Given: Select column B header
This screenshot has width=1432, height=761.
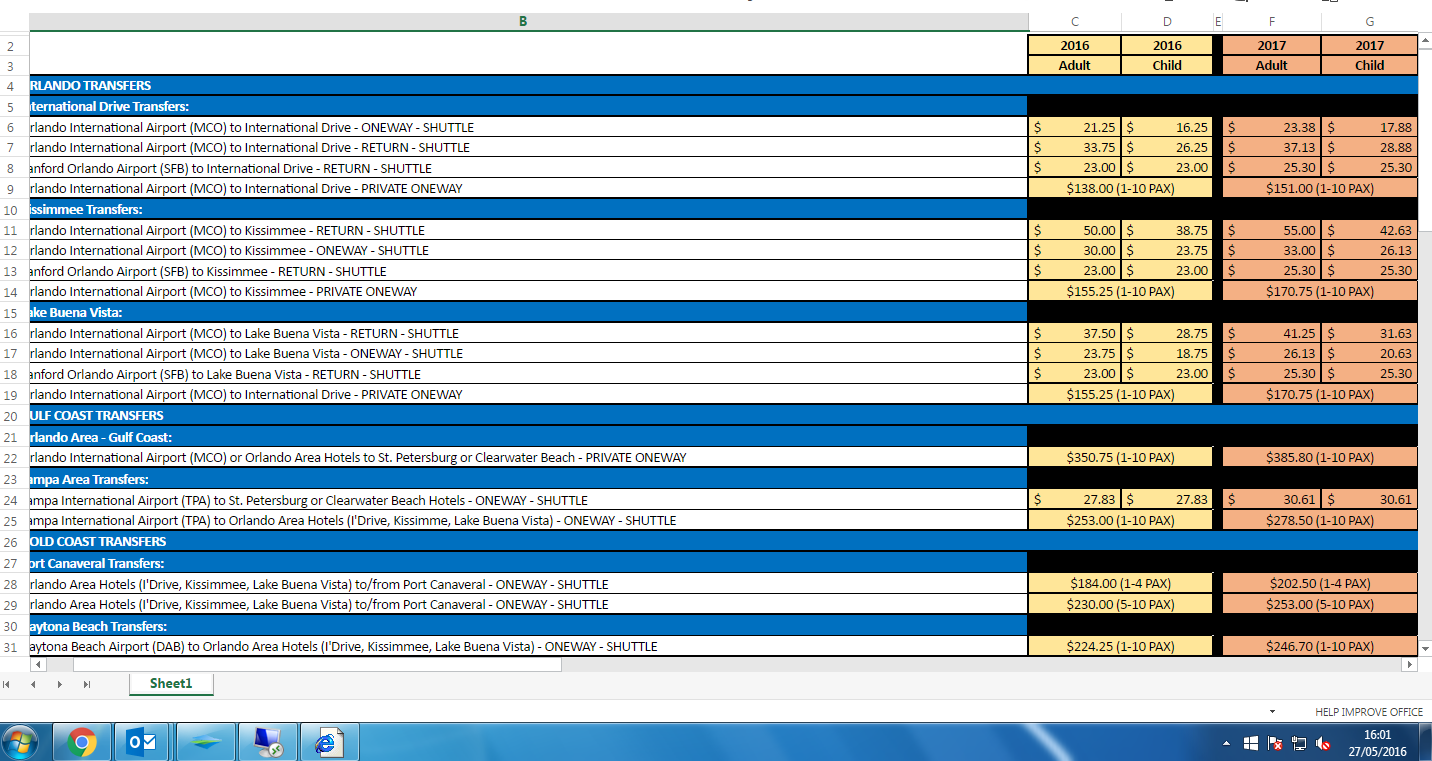Looking at the screenshot, I should coord(522,21).
